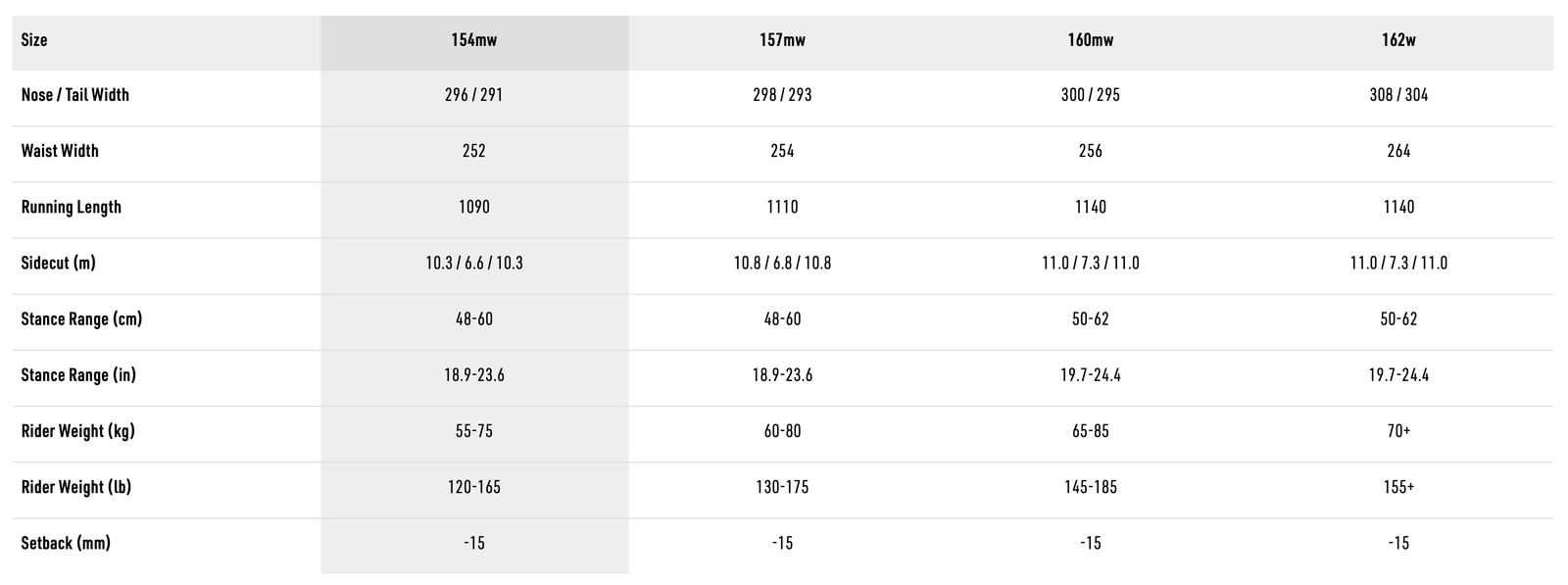1568x585 pixels.
Task: Click the 10.8 / 6.8 / 10.8 sidecut cell
Action: [782, 263]
